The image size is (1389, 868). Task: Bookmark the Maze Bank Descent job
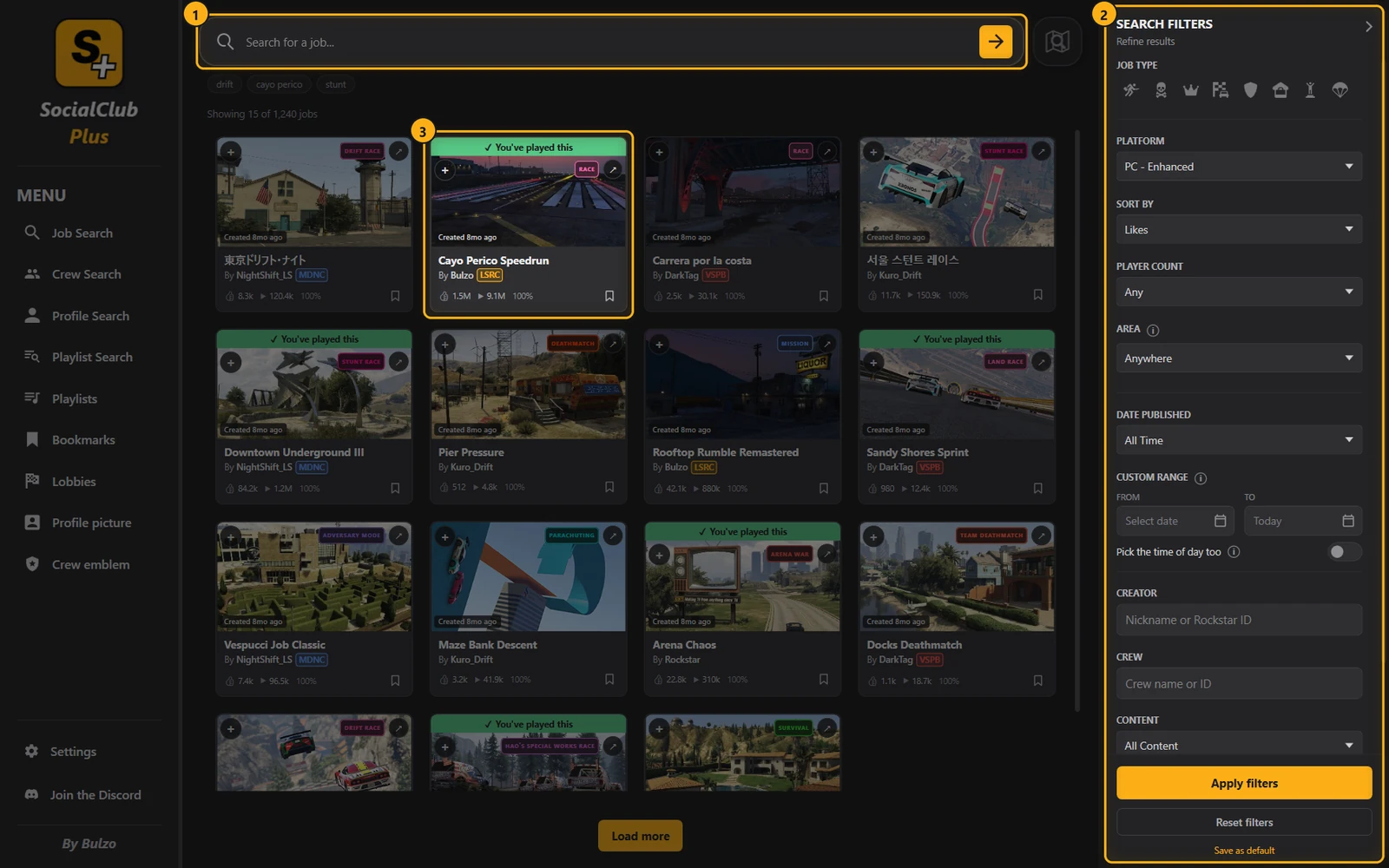pyautogui.click(x=609, y=680)
